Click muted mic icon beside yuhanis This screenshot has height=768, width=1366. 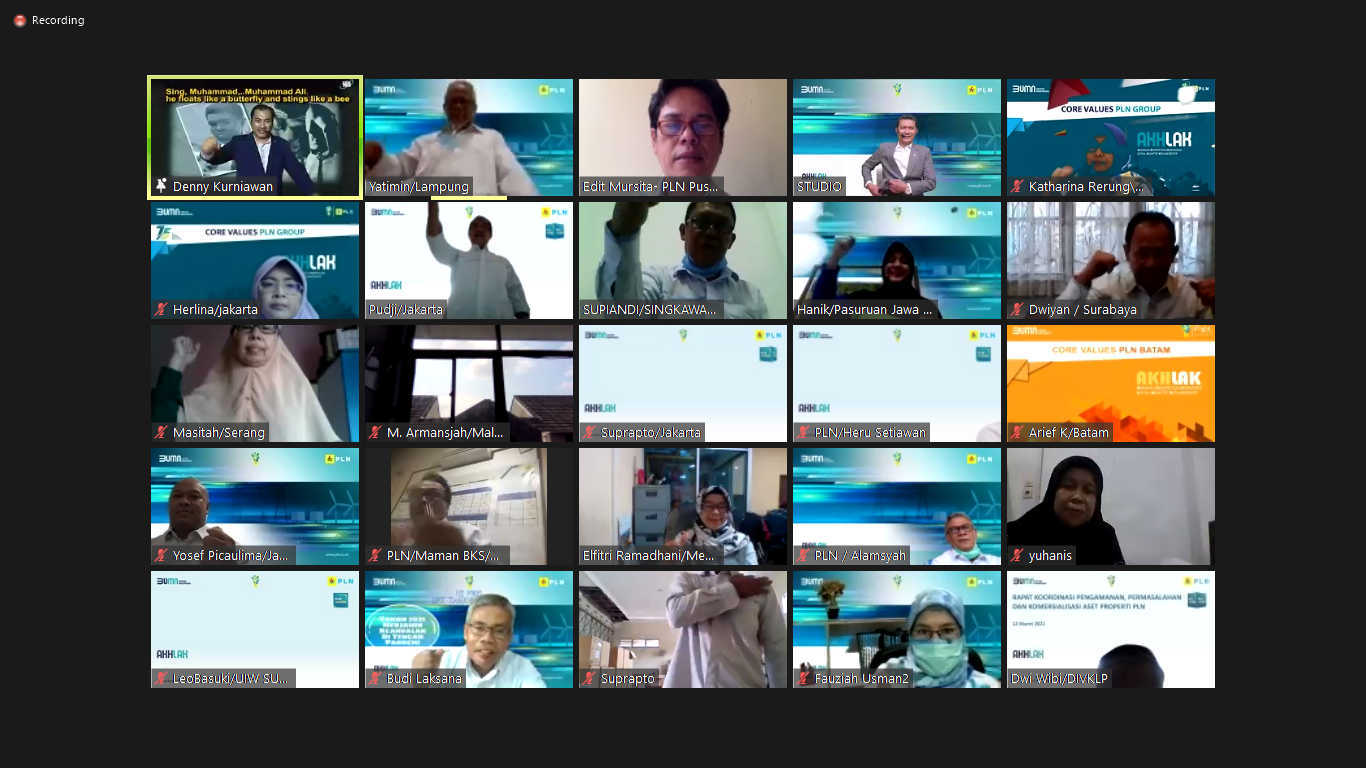point(1018,556)
